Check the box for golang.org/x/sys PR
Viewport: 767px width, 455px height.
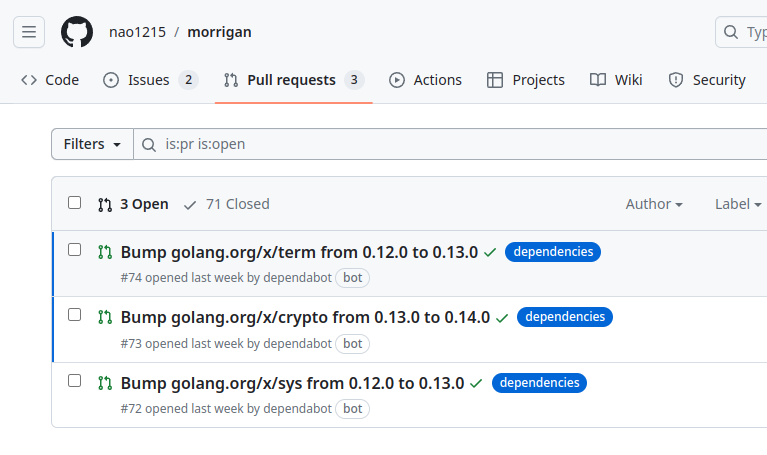click(x=74, y=381)
